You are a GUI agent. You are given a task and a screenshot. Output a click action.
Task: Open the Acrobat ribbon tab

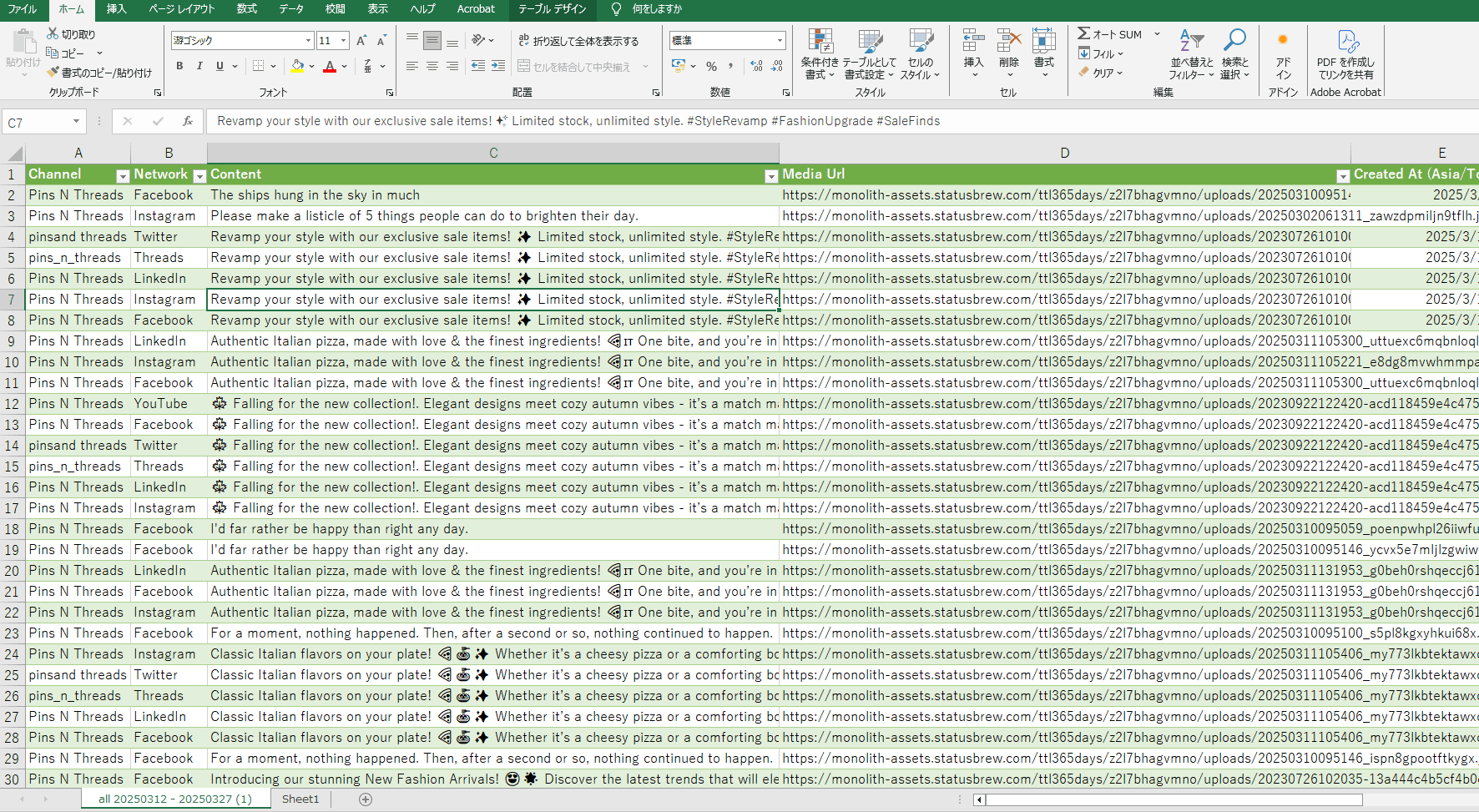pyautogui.click(x=476, y=9)
